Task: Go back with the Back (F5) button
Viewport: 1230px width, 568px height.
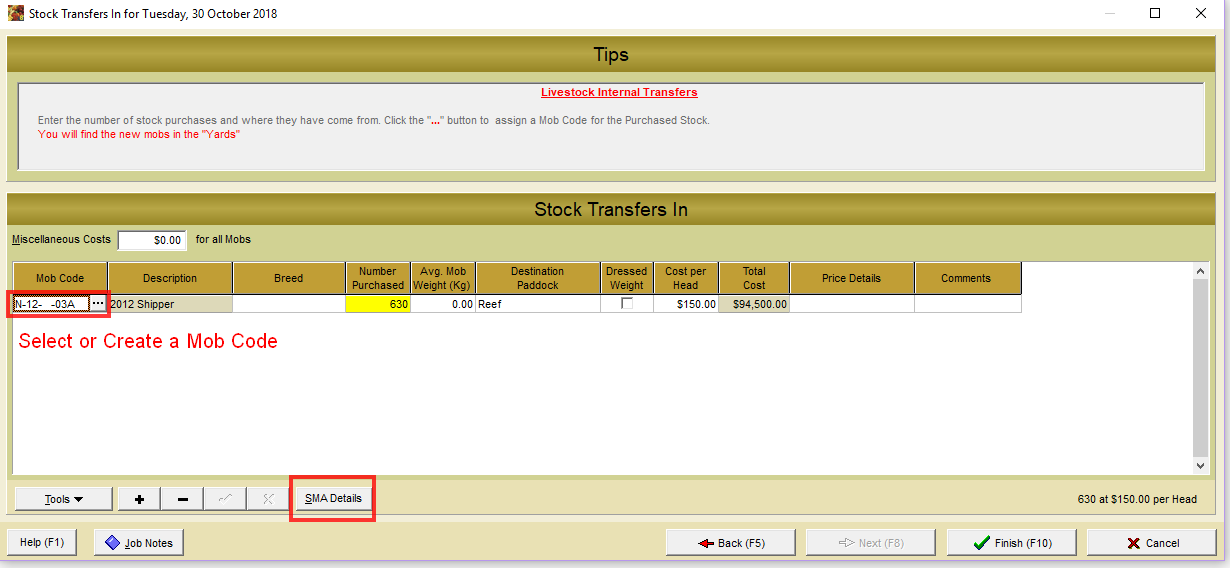Action: click(x=730, y=543)
